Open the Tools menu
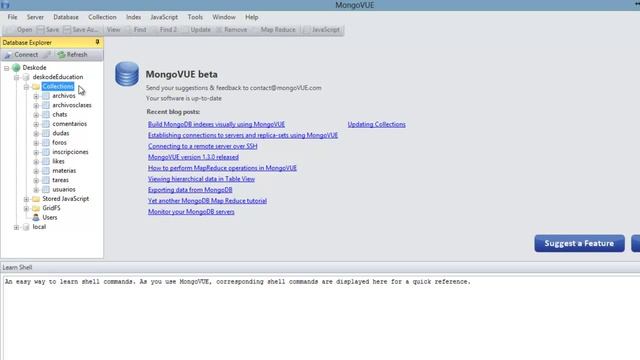Screen dimensions: 640x360 point(195,17)
